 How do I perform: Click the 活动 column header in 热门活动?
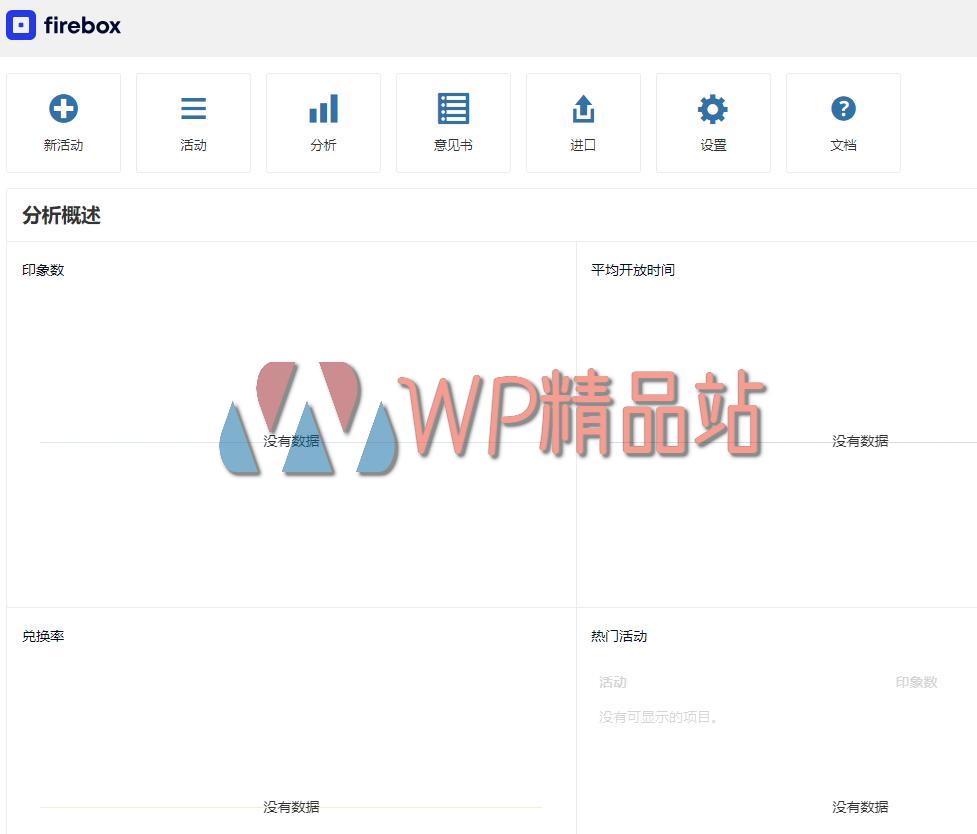tap(612, 681)
